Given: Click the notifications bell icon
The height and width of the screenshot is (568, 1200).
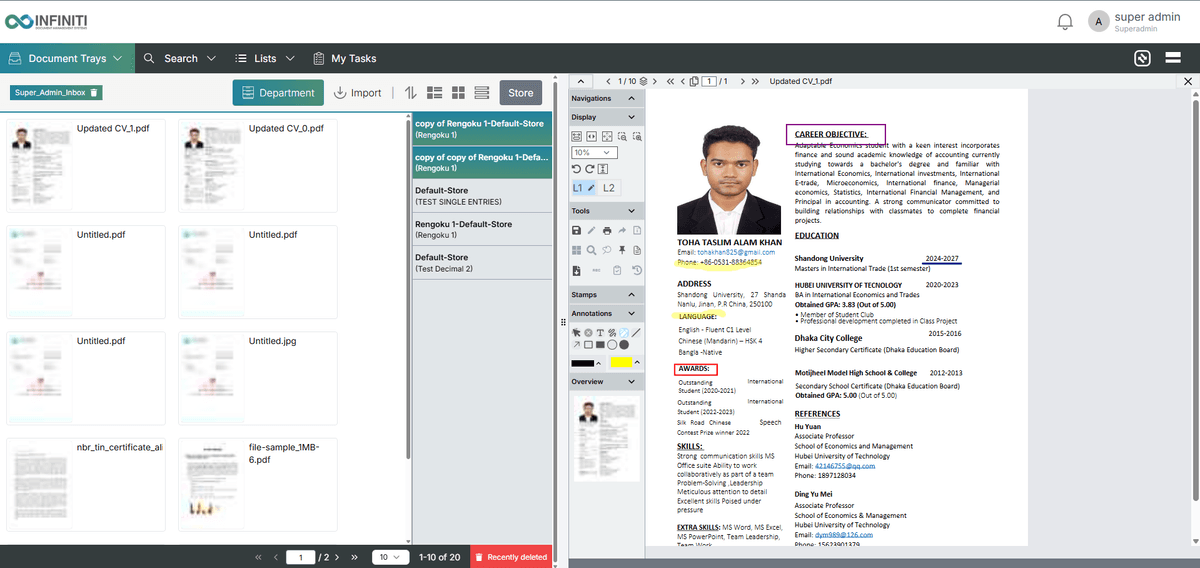Looking at the screenshot, I should pyautogui.click(x=1065, y=22).
